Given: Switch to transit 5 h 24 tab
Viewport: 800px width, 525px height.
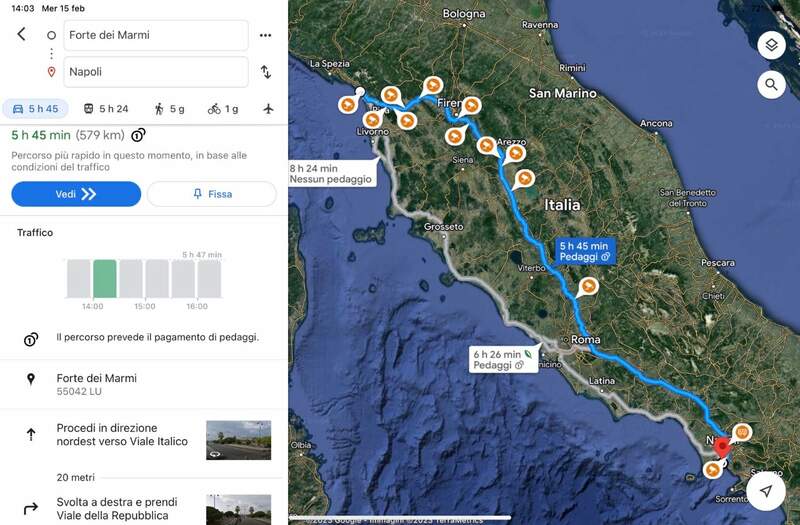Looking at the screenshot, I should click(x=106, y=108).
